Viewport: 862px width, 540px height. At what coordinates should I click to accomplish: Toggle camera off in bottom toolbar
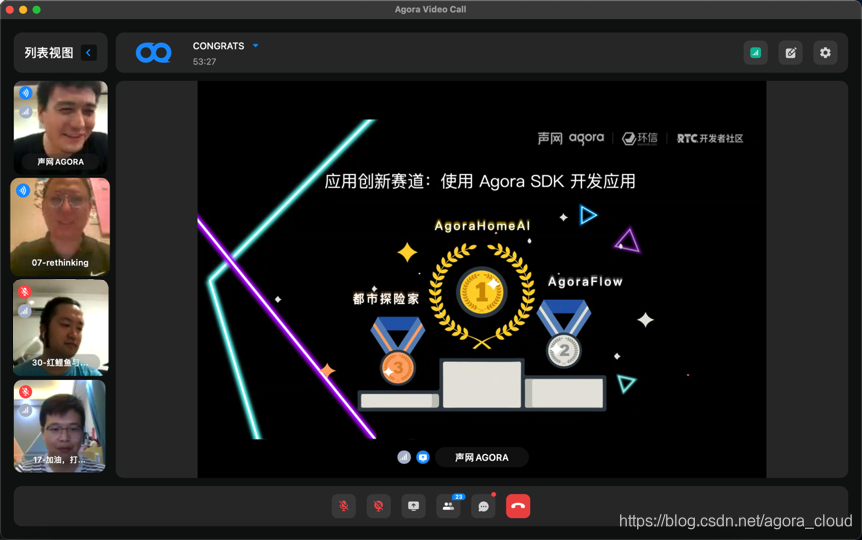379,506
